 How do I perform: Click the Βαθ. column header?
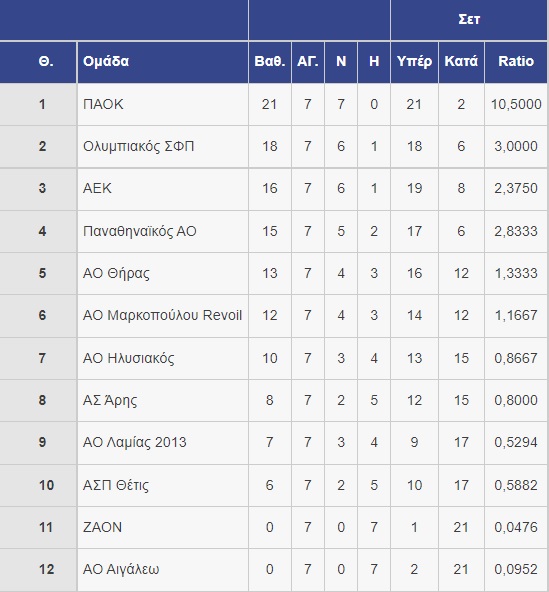point(270,61)
